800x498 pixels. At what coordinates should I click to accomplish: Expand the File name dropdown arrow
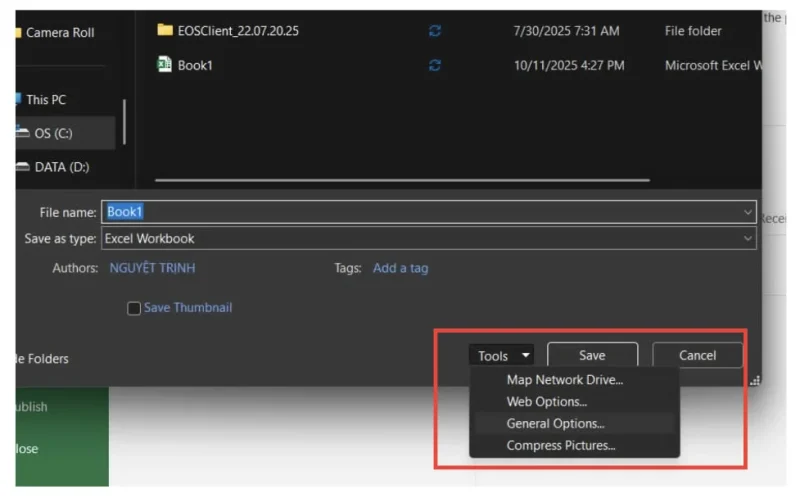click(x=748, y=212)
